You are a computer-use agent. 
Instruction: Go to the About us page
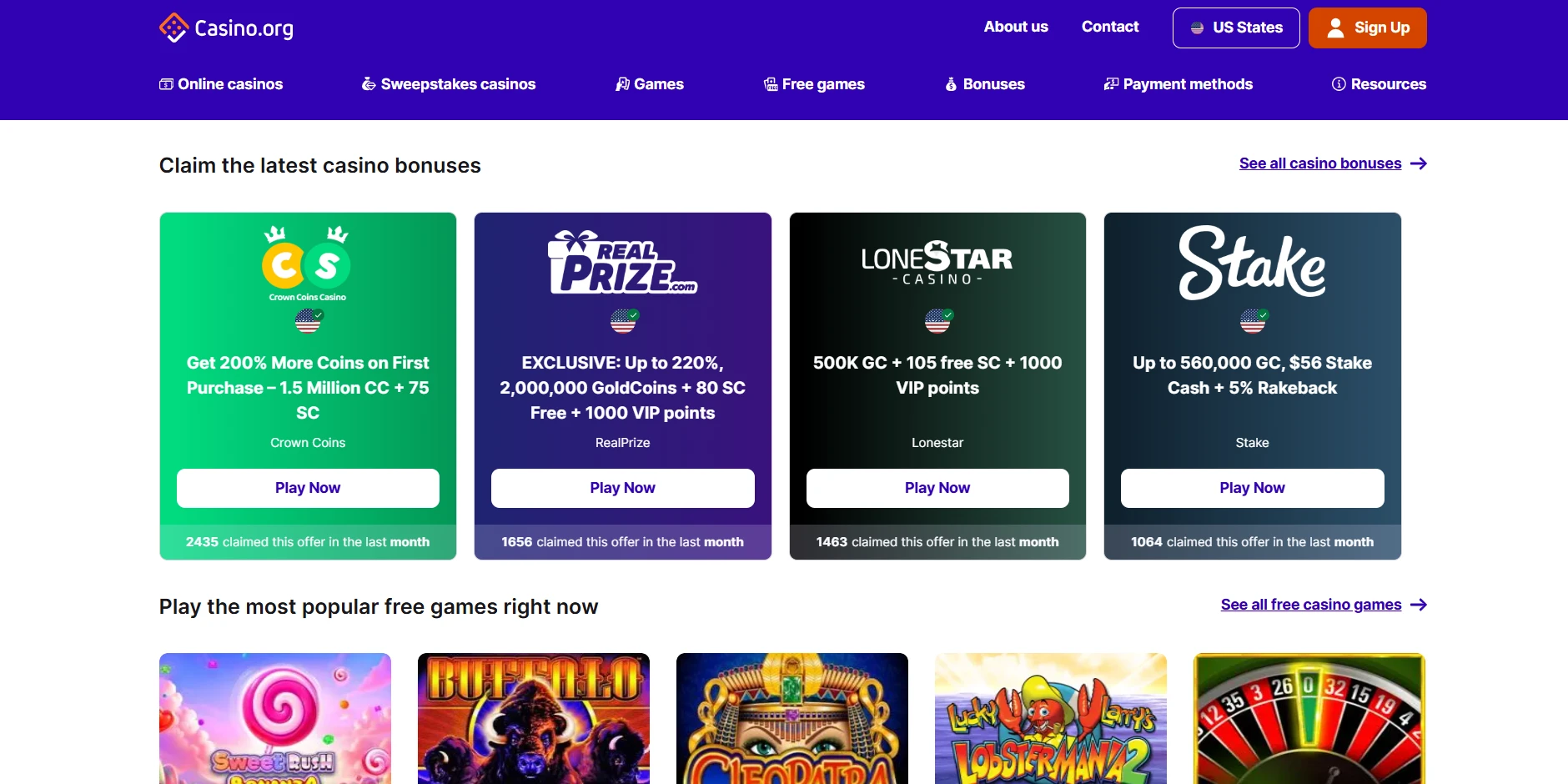pos(1015,27)
